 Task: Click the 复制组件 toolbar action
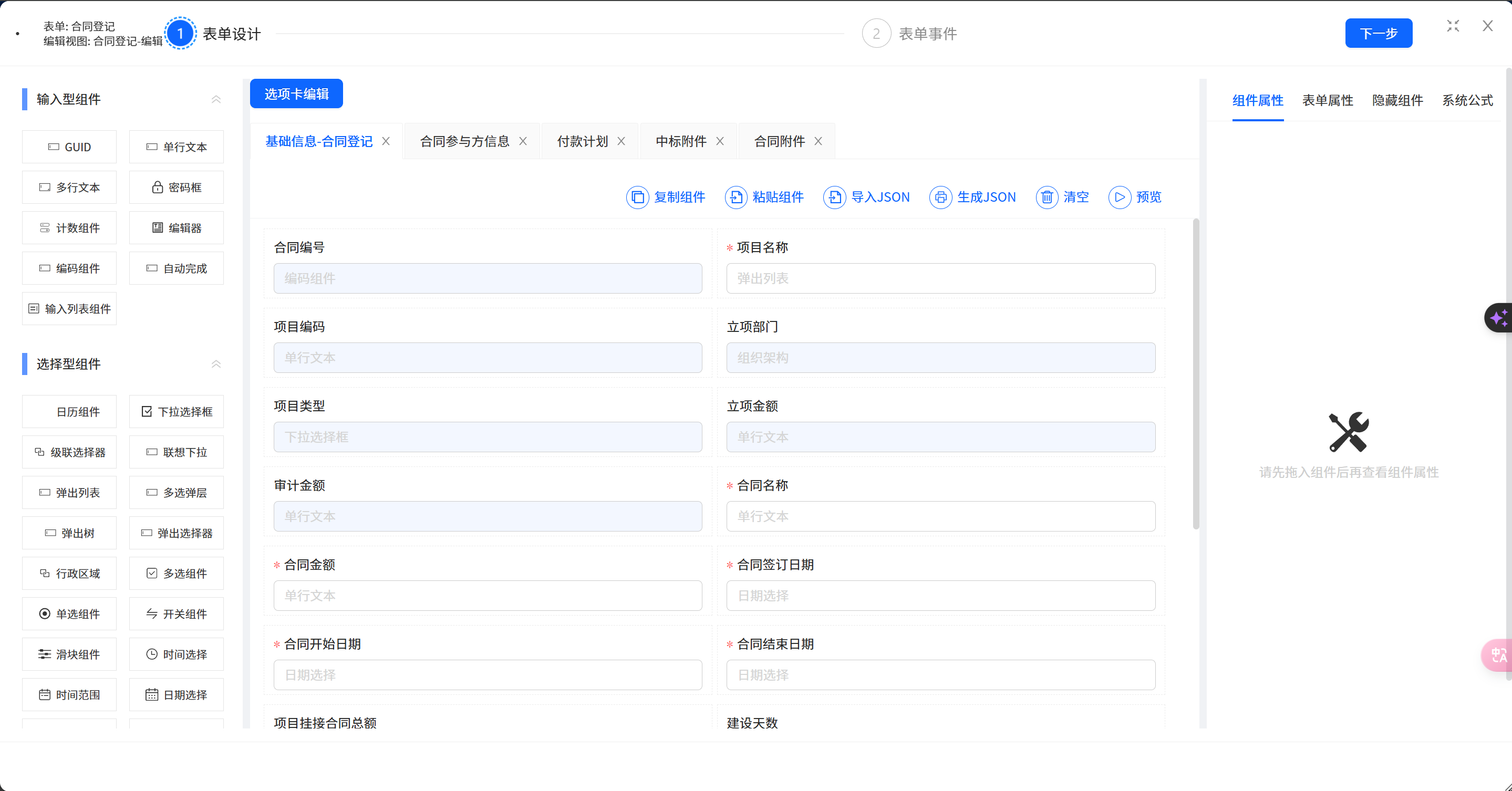[666, 197]
